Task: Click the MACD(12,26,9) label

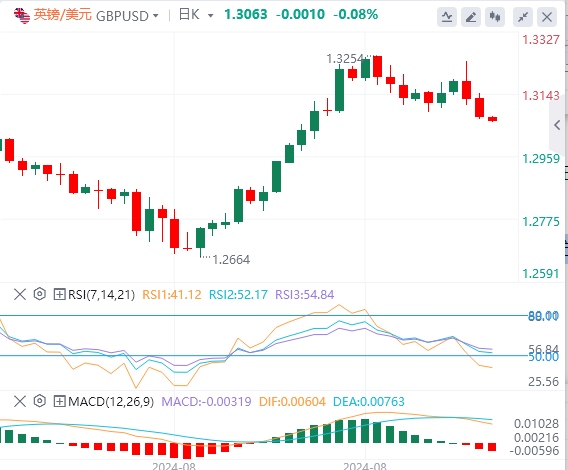Action: [x=111, y=402]
